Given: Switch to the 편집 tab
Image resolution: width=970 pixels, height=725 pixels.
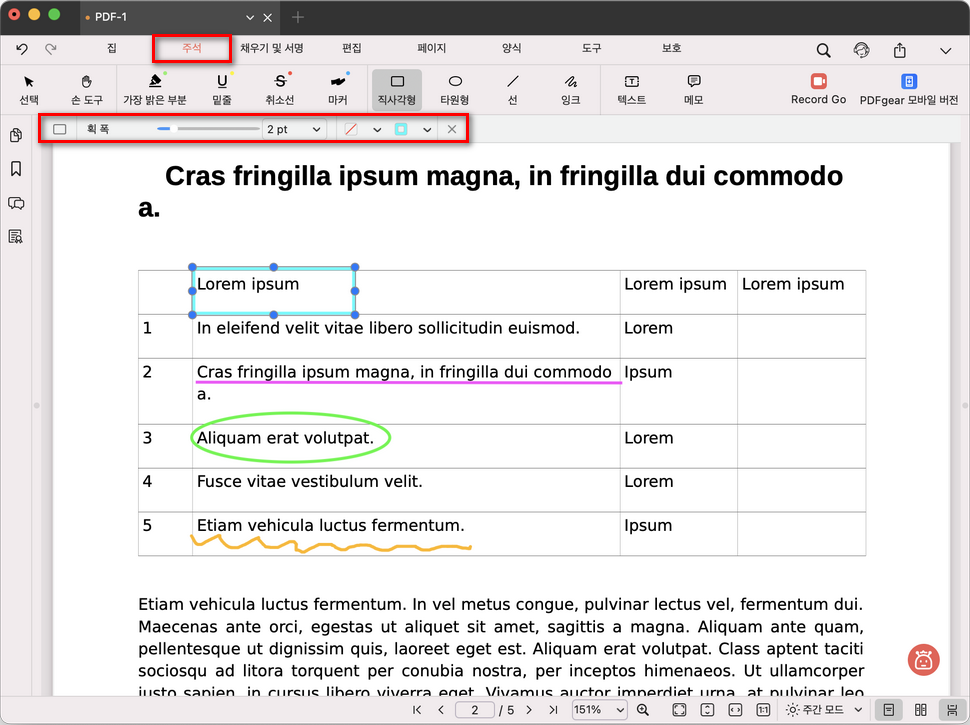Looking at the screenshot, I should 351,48.
